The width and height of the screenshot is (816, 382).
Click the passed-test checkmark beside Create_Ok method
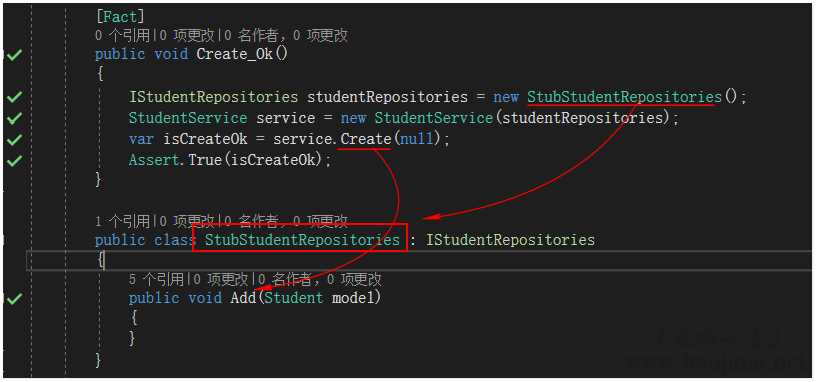[14, 54]
